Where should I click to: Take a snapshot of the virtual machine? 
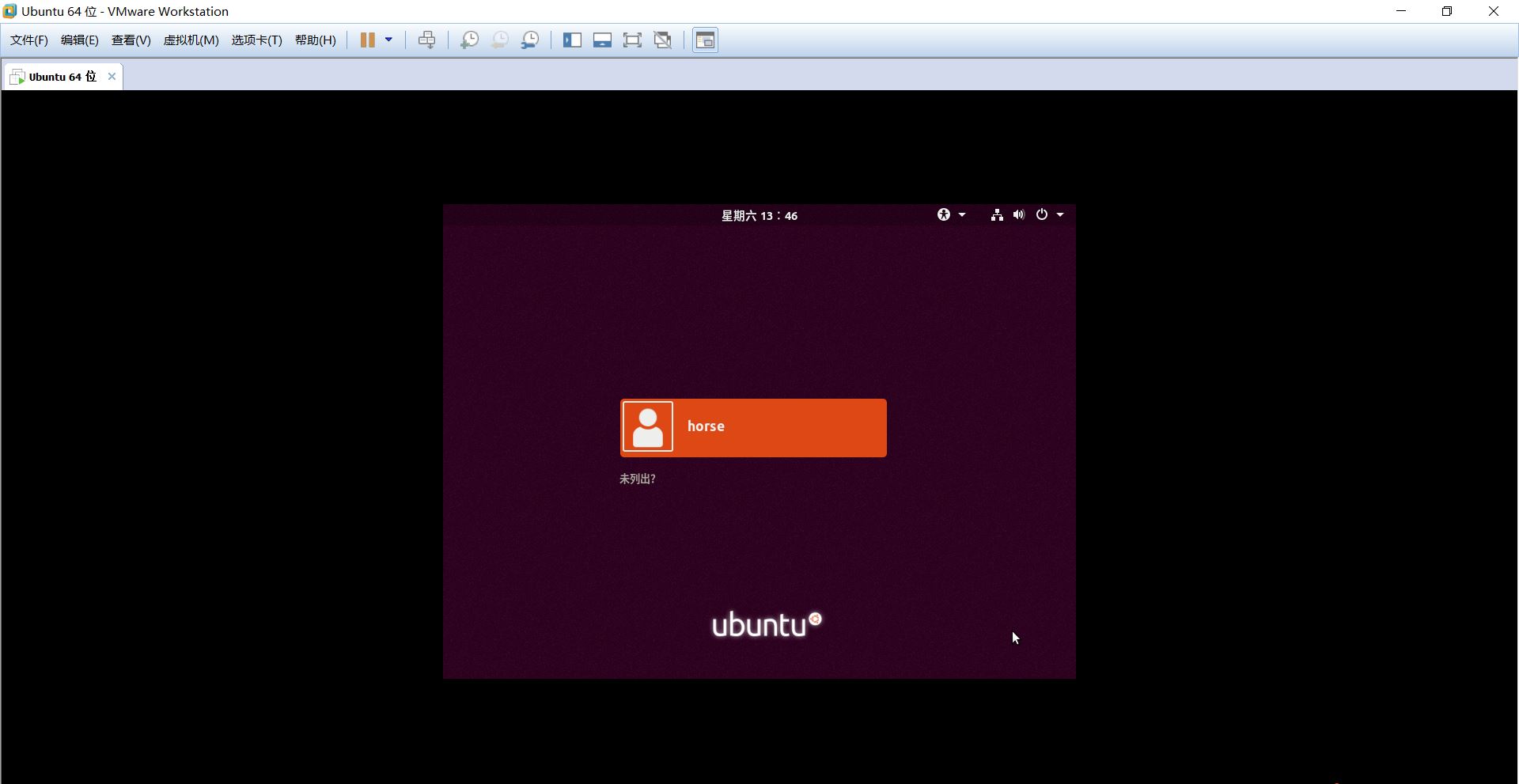469,40
